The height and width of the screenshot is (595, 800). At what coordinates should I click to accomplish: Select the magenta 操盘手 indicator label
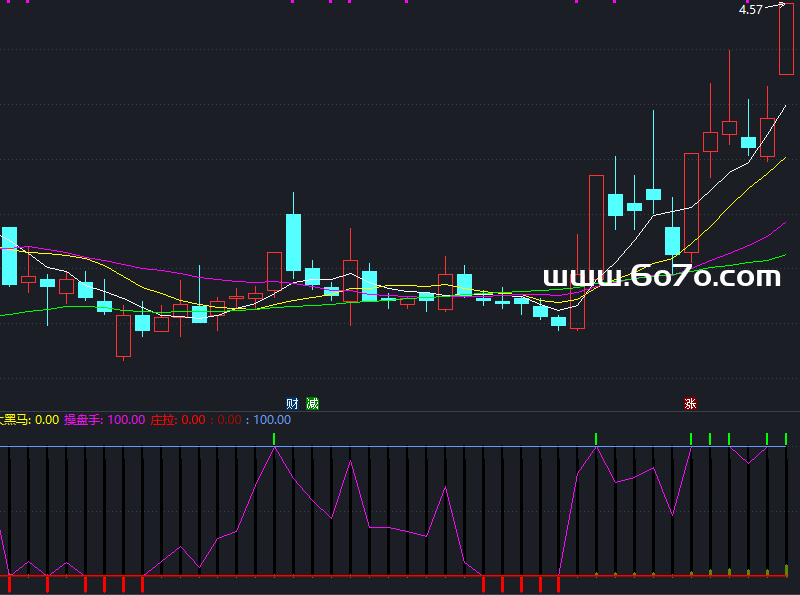pyautogui.click(x=104, y=420)
